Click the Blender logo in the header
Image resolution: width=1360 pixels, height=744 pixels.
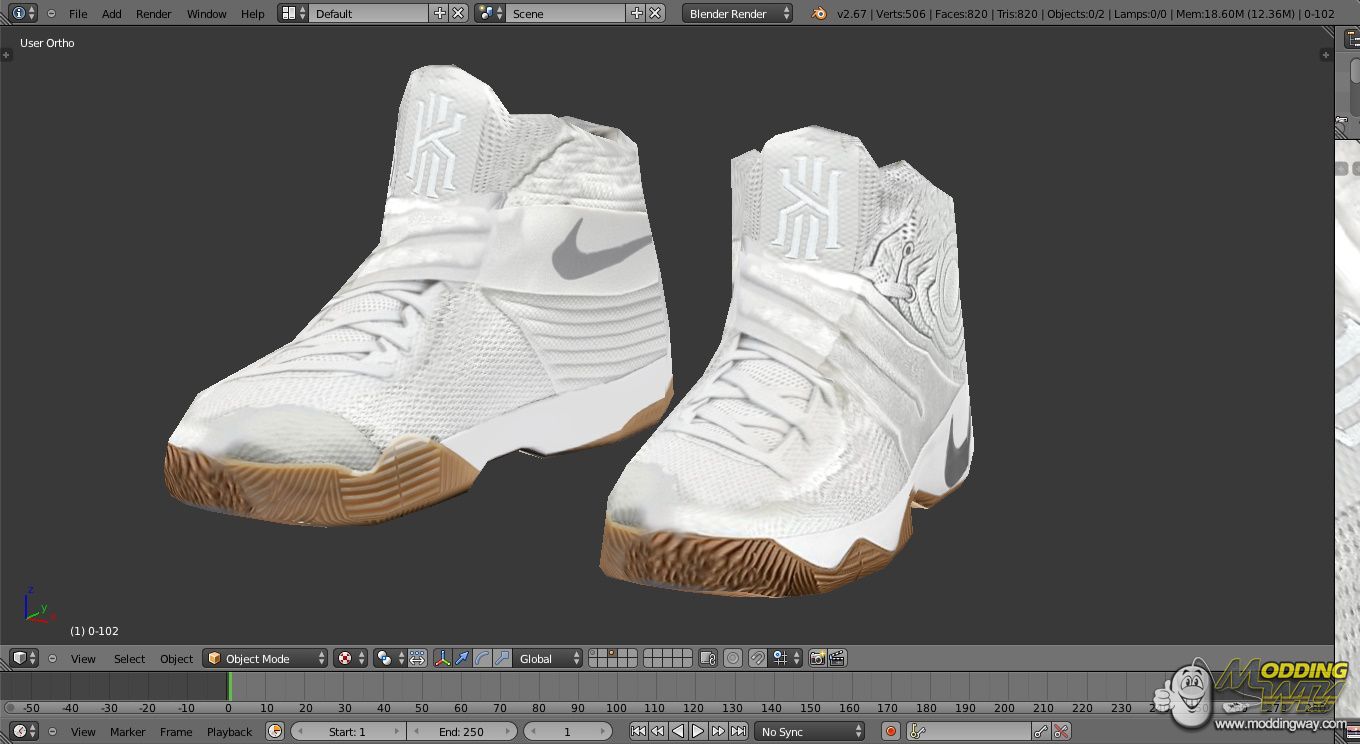point(820,13)
